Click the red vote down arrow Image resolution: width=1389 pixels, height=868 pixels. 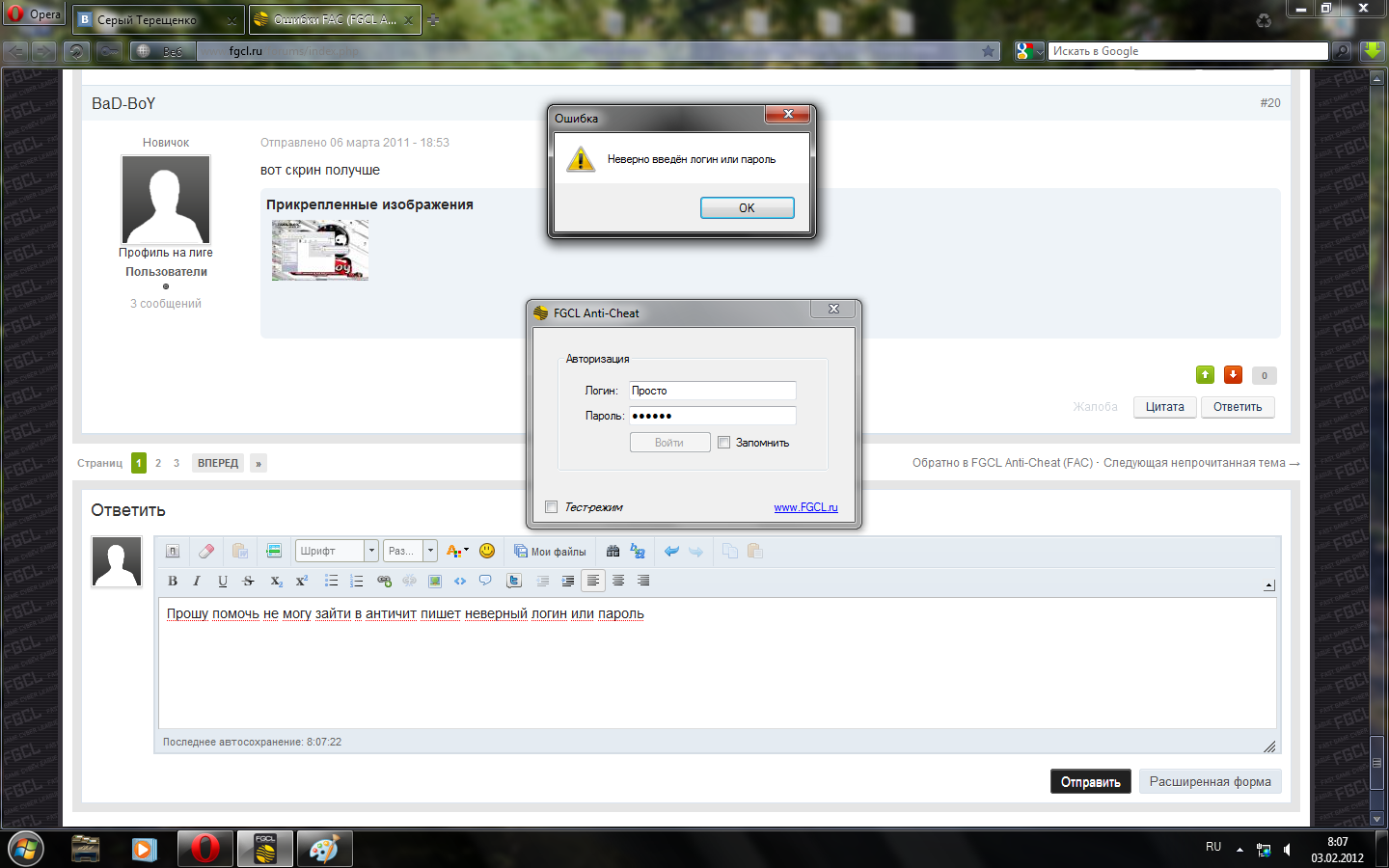tap(1233, 374)
